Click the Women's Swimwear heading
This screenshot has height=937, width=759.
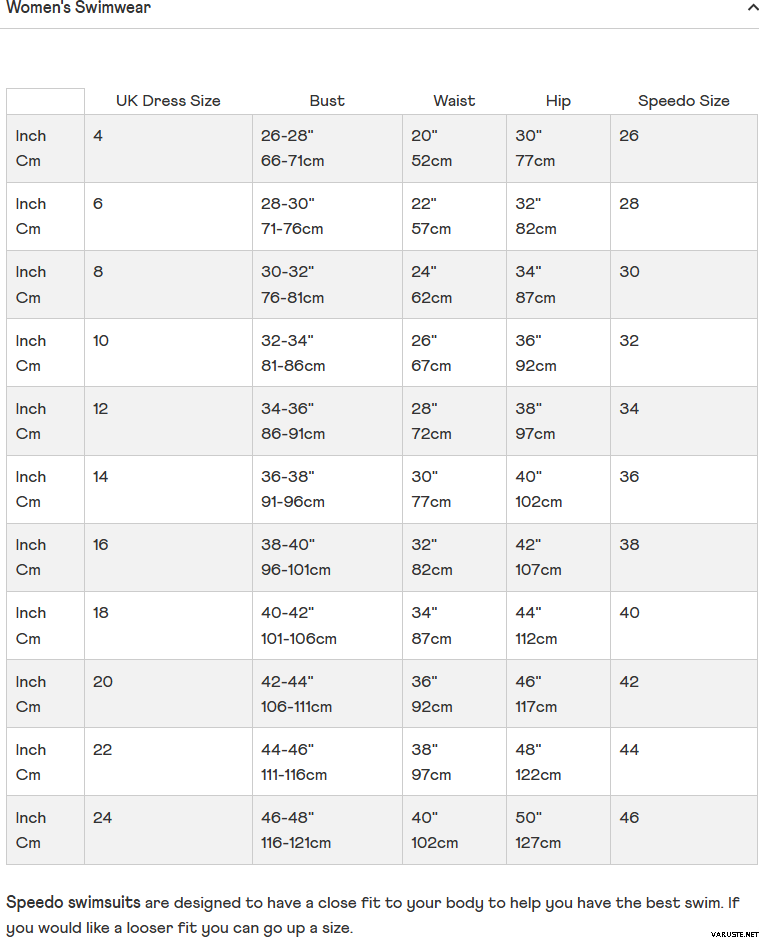78,7
